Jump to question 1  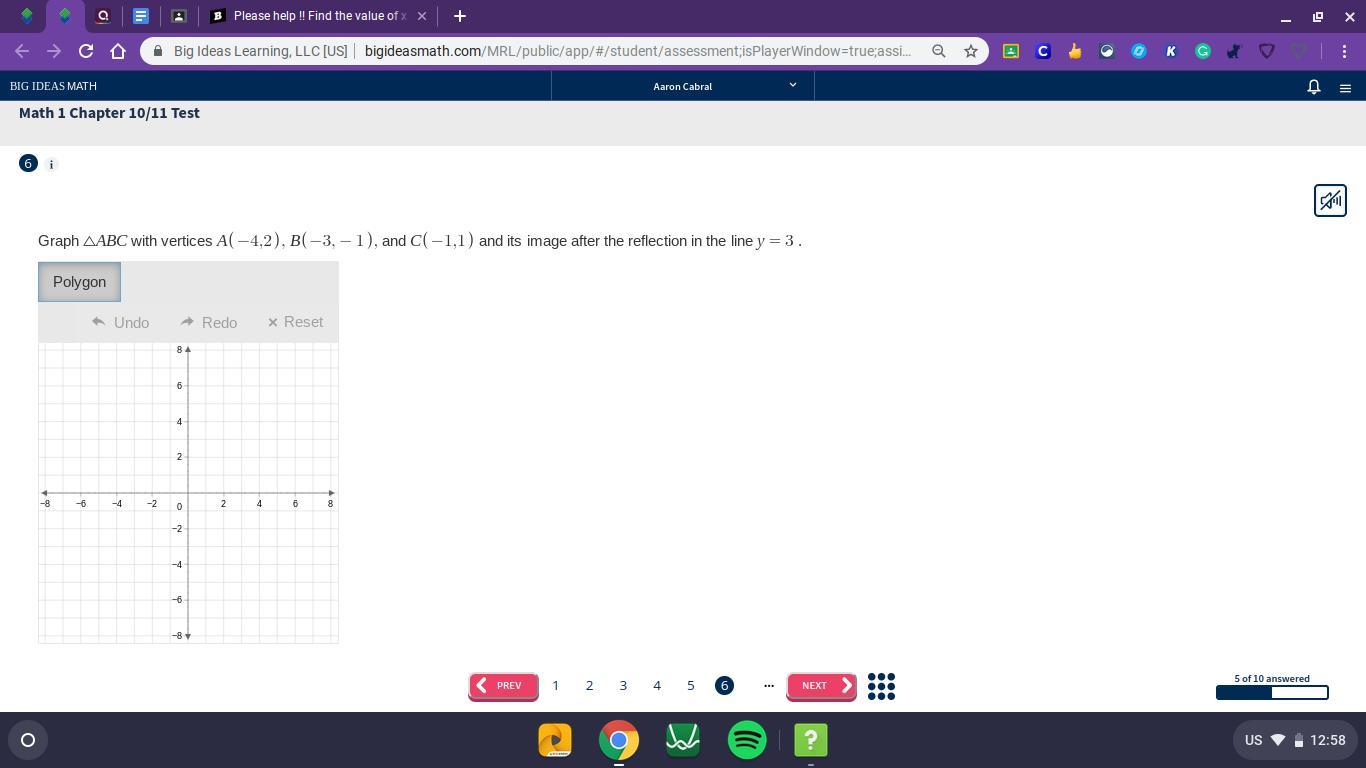(x=556, y=686)
